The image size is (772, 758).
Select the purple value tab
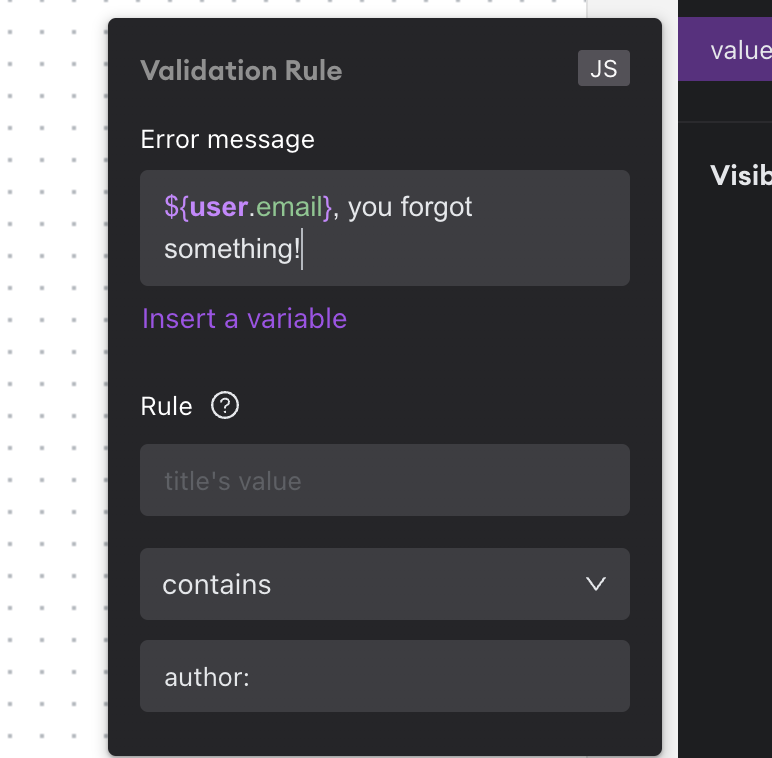(x=725, y=49)
